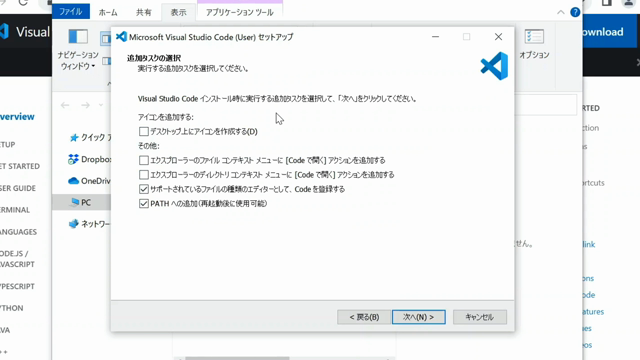This screenshot has height=360, width=640.
Task: Select OneDrive in Explorer navigation pane
Action: (89, 181)
